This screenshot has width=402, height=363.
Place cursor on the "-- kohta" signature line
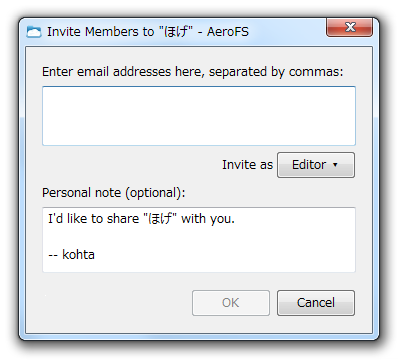(72, 255)
